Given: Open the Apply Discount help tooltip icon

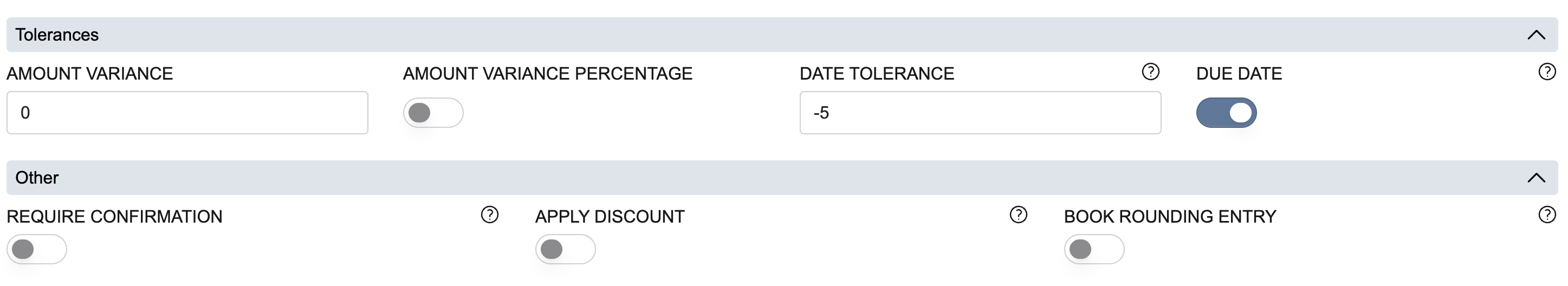Looking at the screenshot, I should (1019, 215).
